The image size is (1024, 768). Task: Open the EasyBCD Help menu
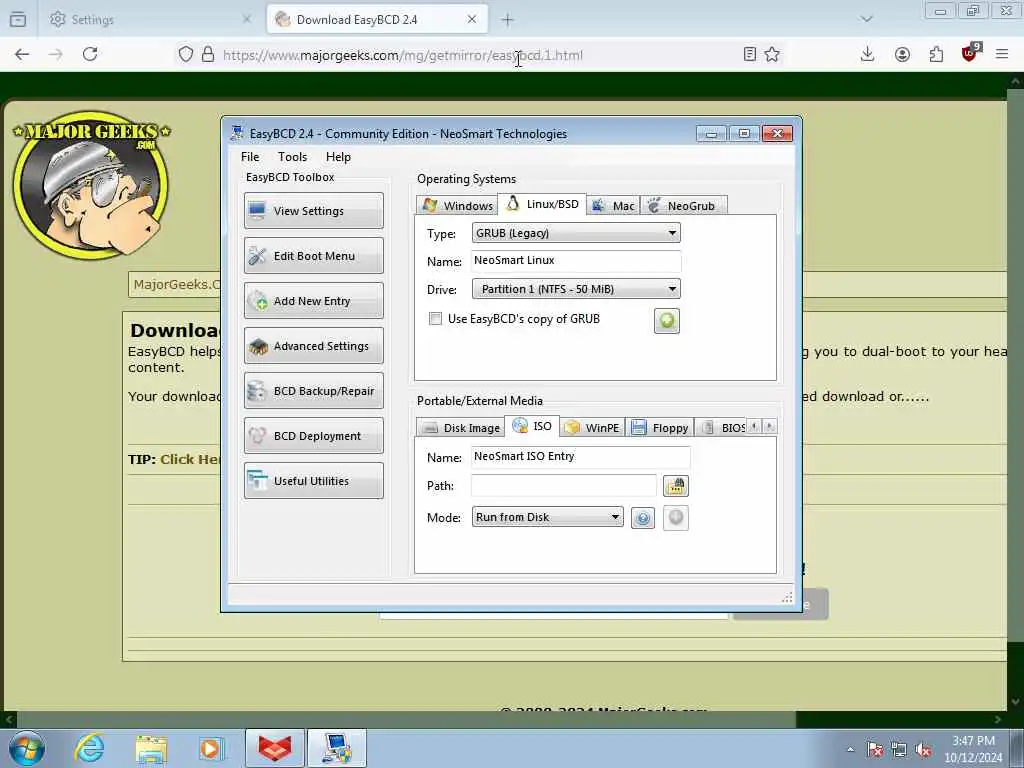pos(338,157)
